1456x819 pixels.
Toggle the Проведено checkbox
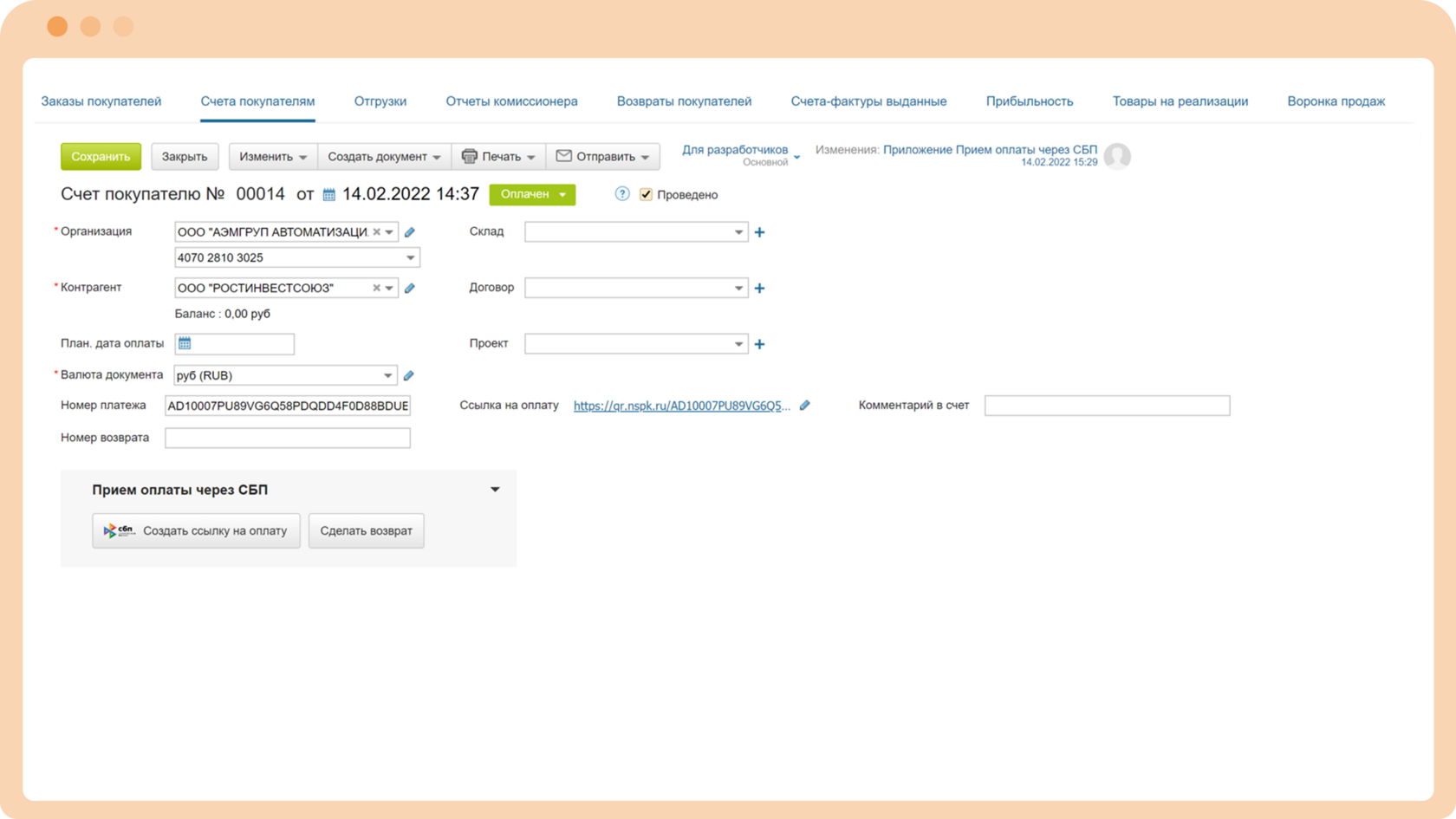point(646,194)
